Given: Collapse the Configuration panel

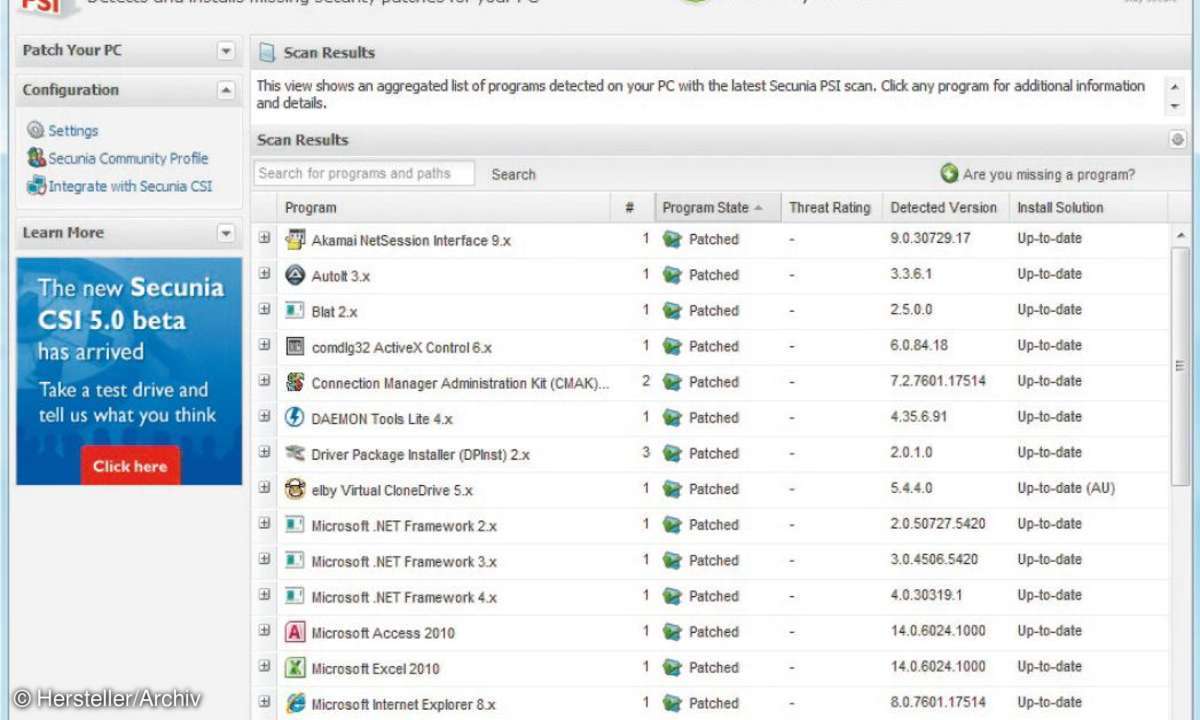Looking at the screenshot, I should (x=226, y=90).
